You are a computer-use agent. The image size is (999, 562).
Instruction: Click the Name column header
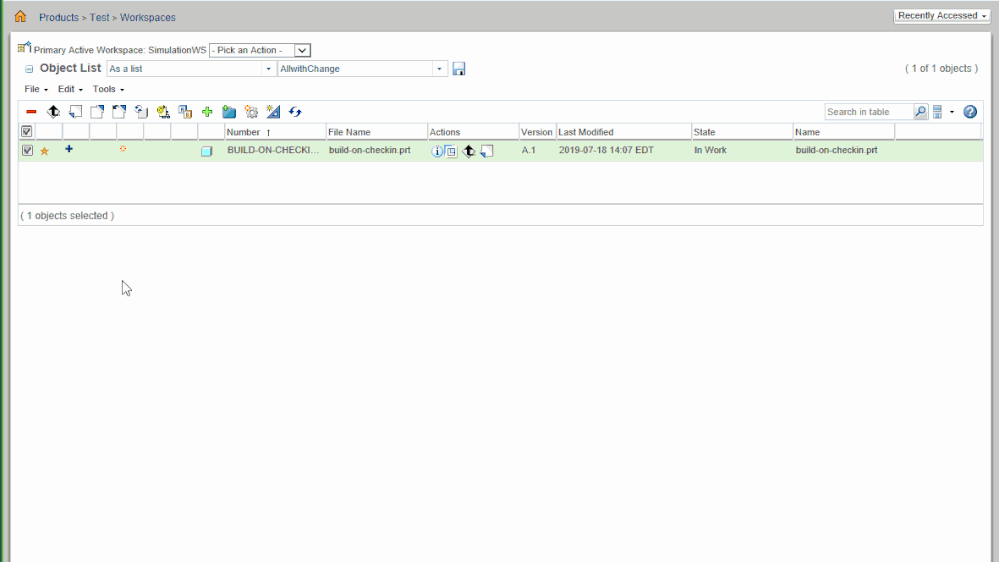[x=844, y=132]
